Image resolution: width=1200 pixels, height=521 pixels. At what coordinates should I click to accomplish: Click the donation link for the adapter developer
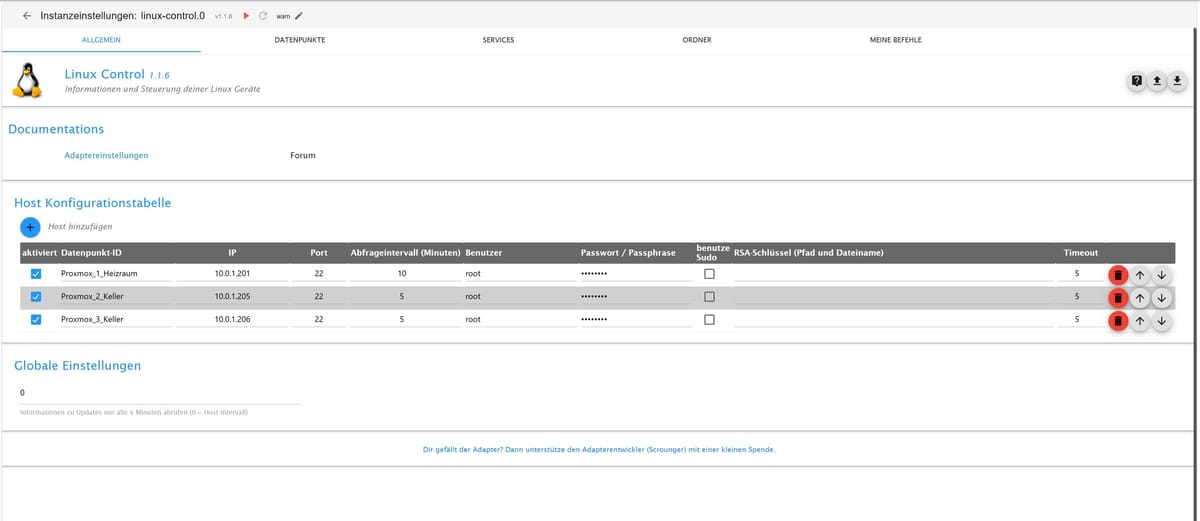click(x=599, y=449)
